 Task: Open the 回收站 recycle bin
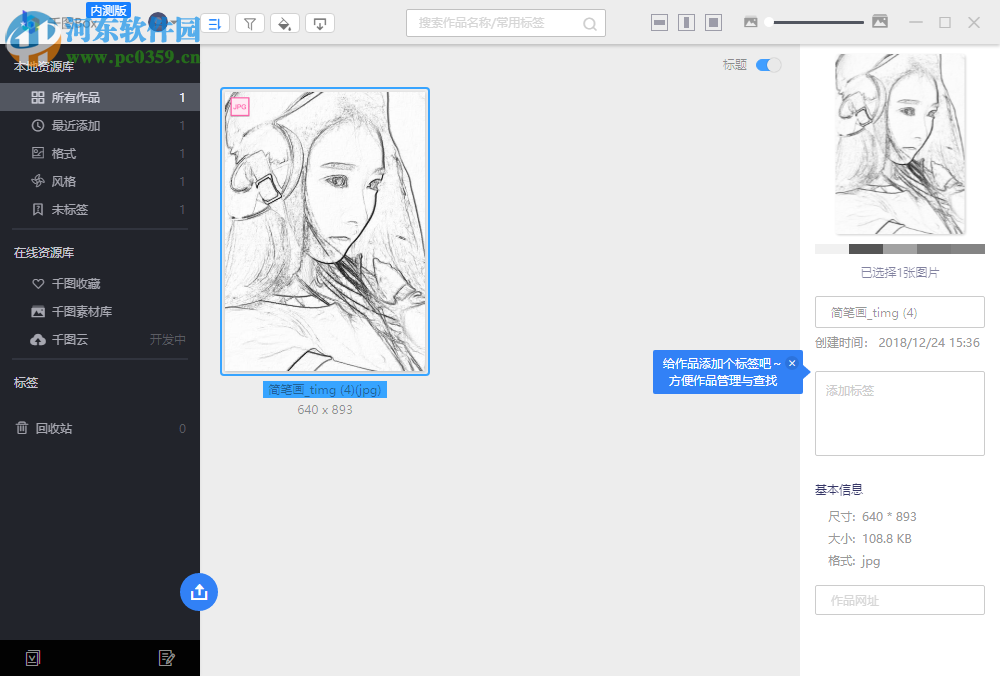(99, 429)
